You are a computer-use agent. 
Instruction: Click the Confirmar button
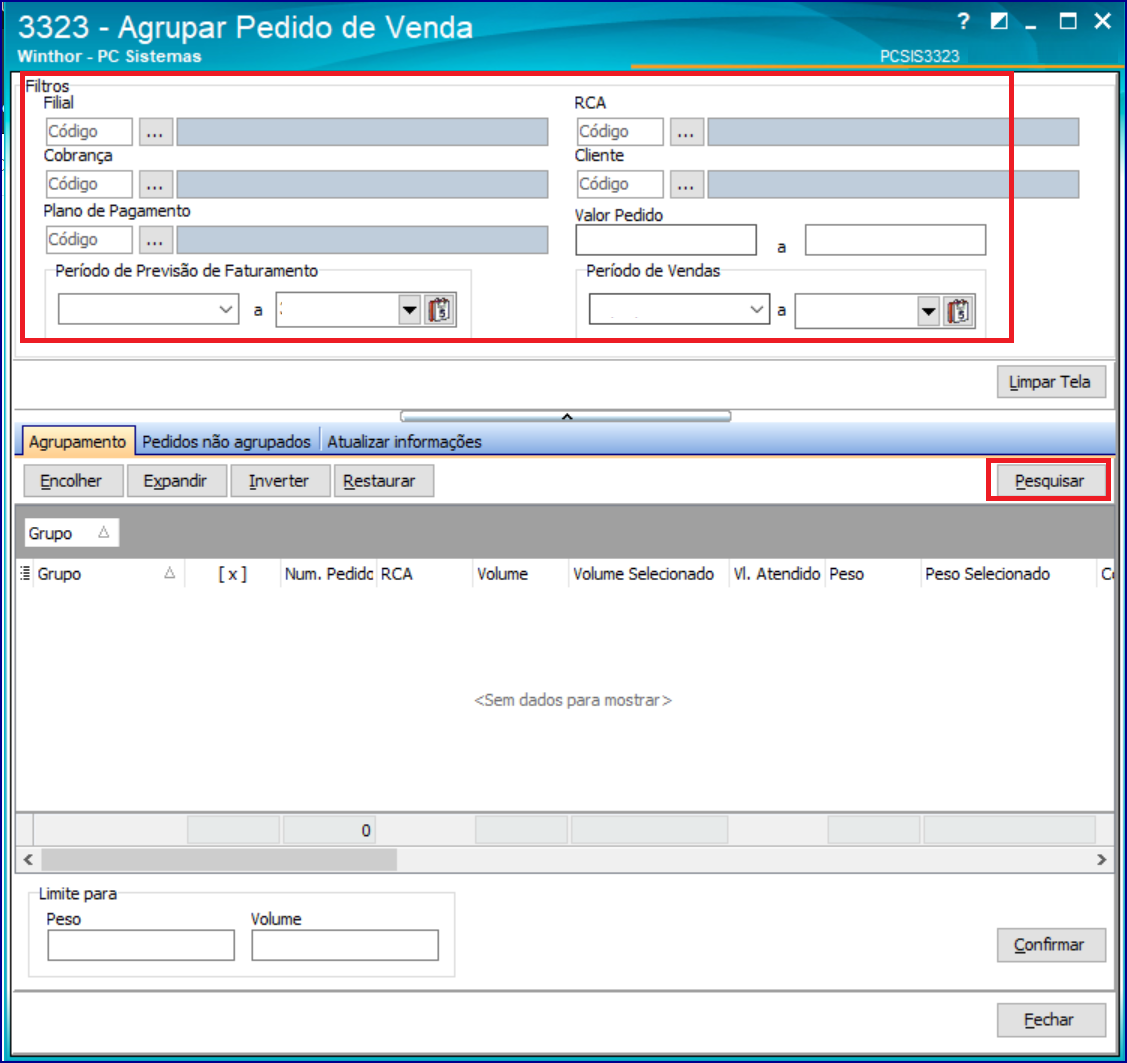(1050, 944)
